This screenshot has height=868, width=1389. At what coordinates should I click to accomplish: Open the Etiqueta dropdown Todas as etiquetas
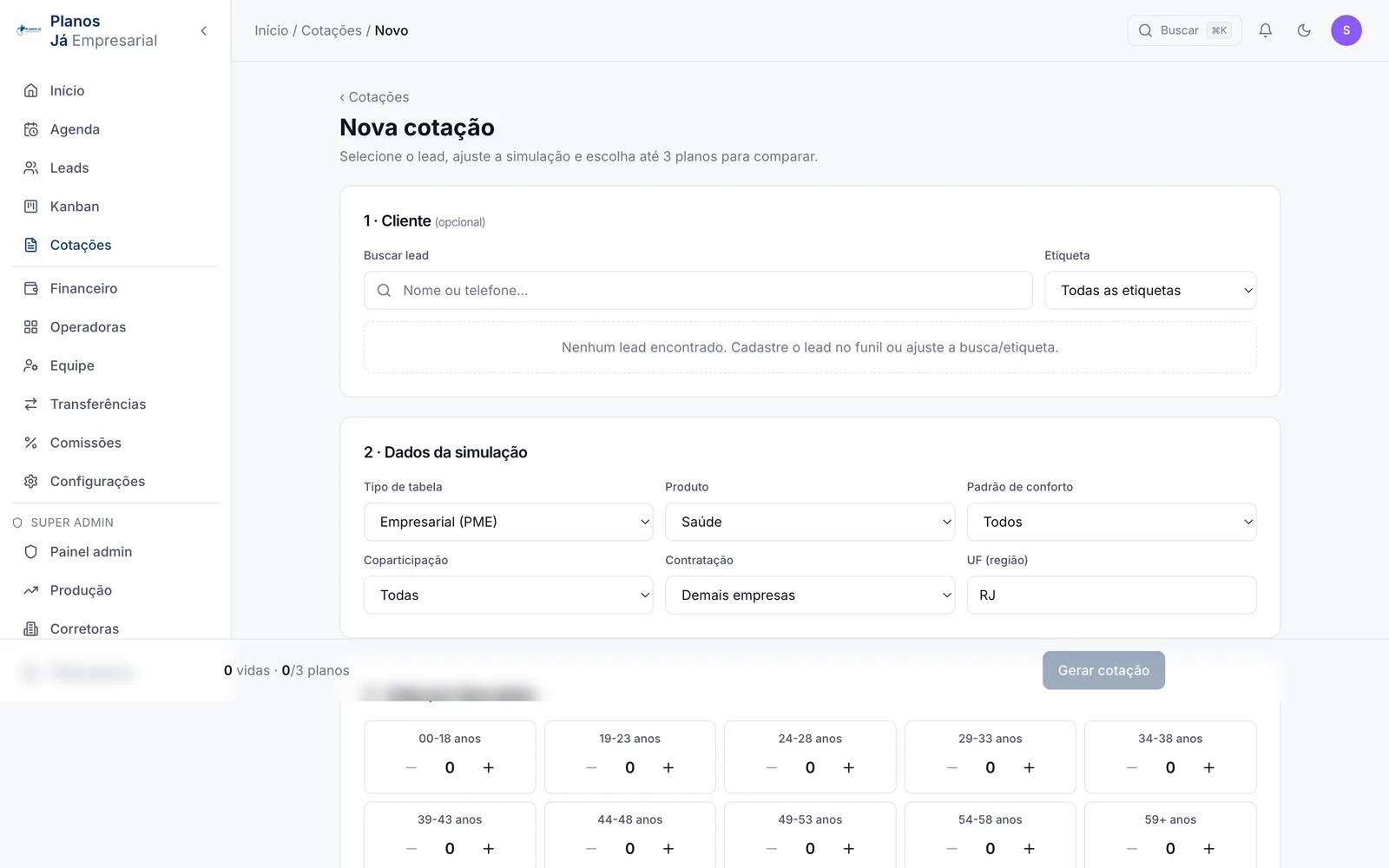point(1150,291)
